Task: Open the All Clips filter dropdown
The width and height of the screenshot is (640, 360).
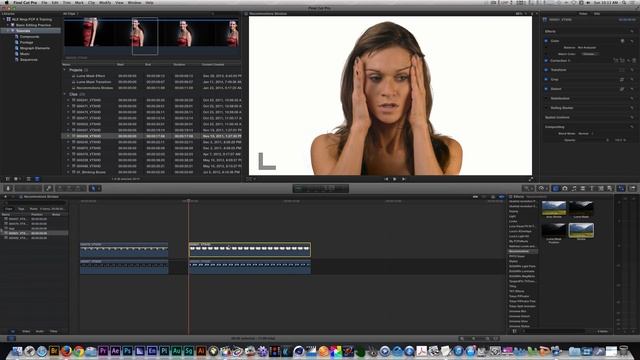Action: (70, 13)
